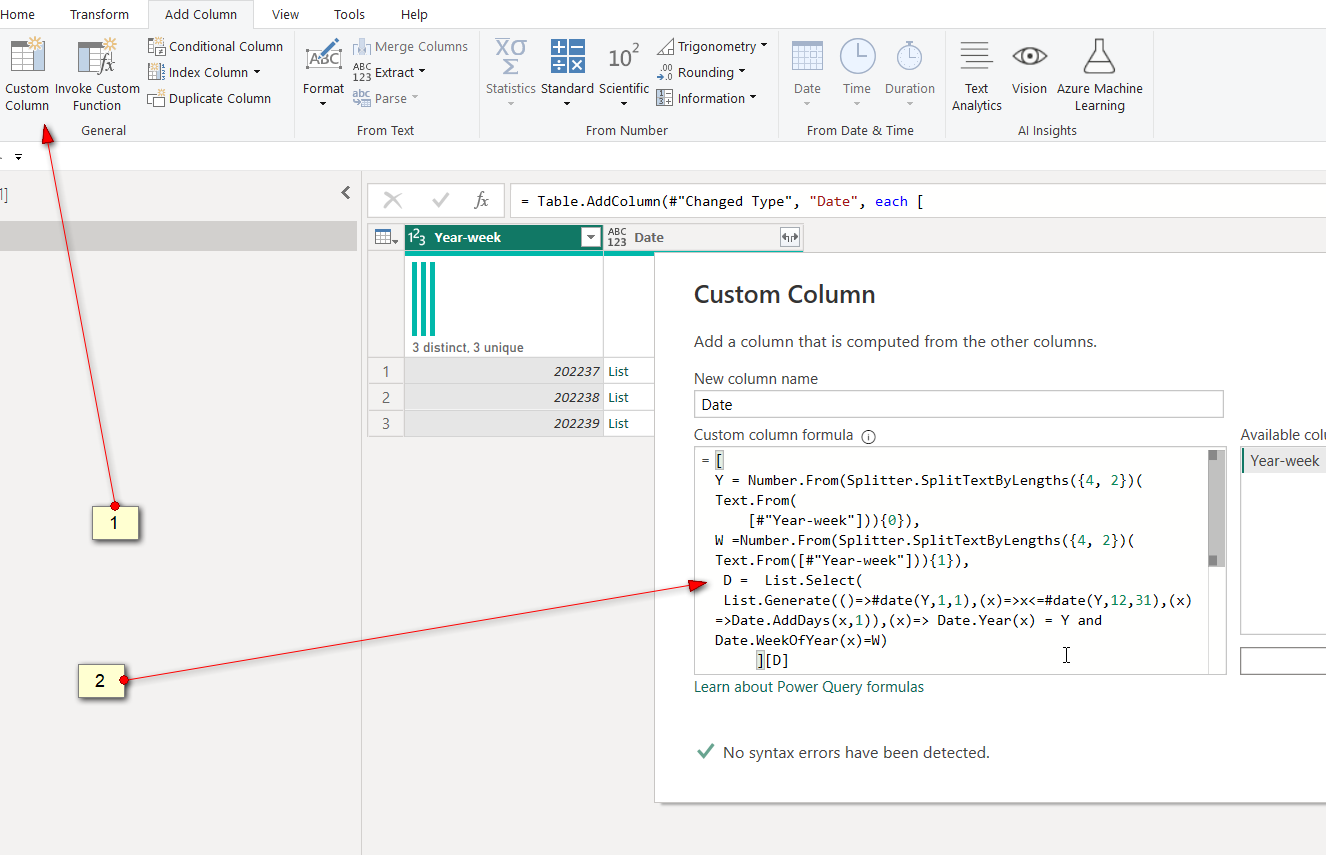Screen dimensions: 1326x855
Task: Click the fx add step icon
Action: [482, 201]
